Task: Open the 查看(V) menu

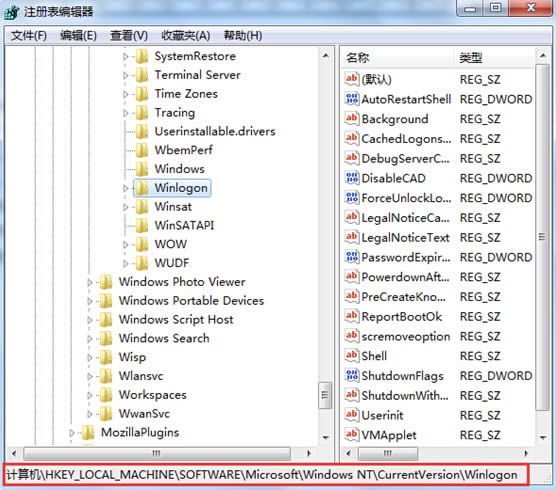Action: 129,35
